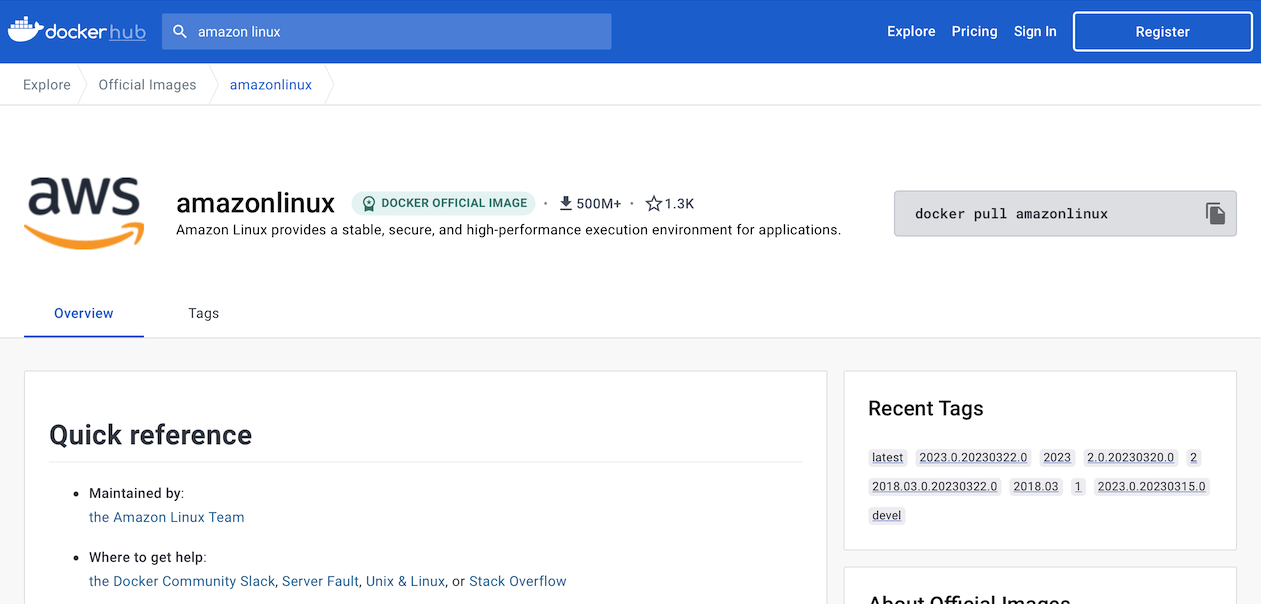Click the Recent Tags heading
1261x604 pixels.
926,408
